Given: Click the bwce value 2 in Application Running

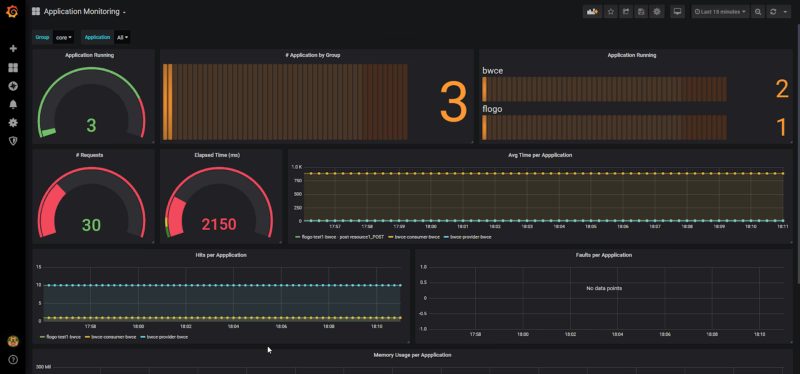Looking at the screenshot, I should click(782, 89).
